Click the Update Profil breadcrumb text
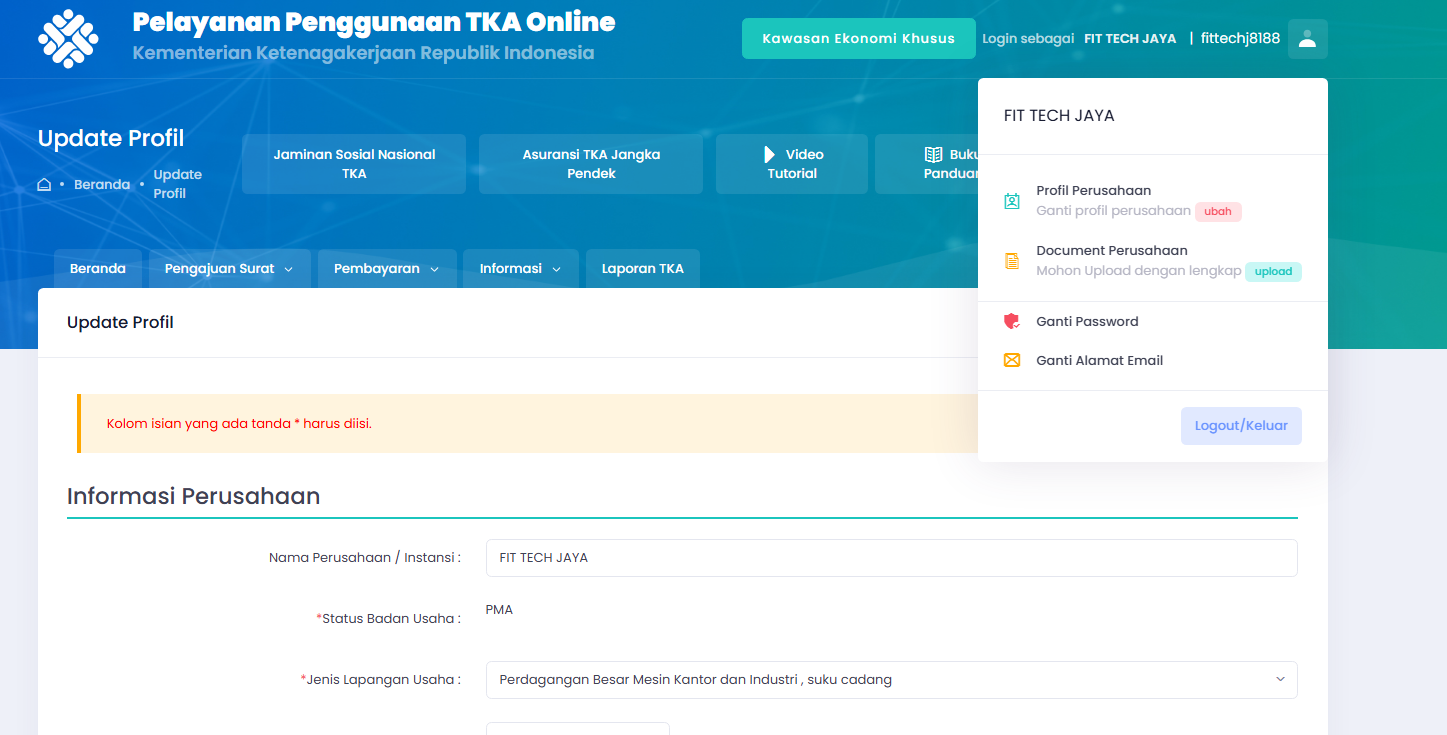The image size is (1447, 735). (x=177, y=184)
